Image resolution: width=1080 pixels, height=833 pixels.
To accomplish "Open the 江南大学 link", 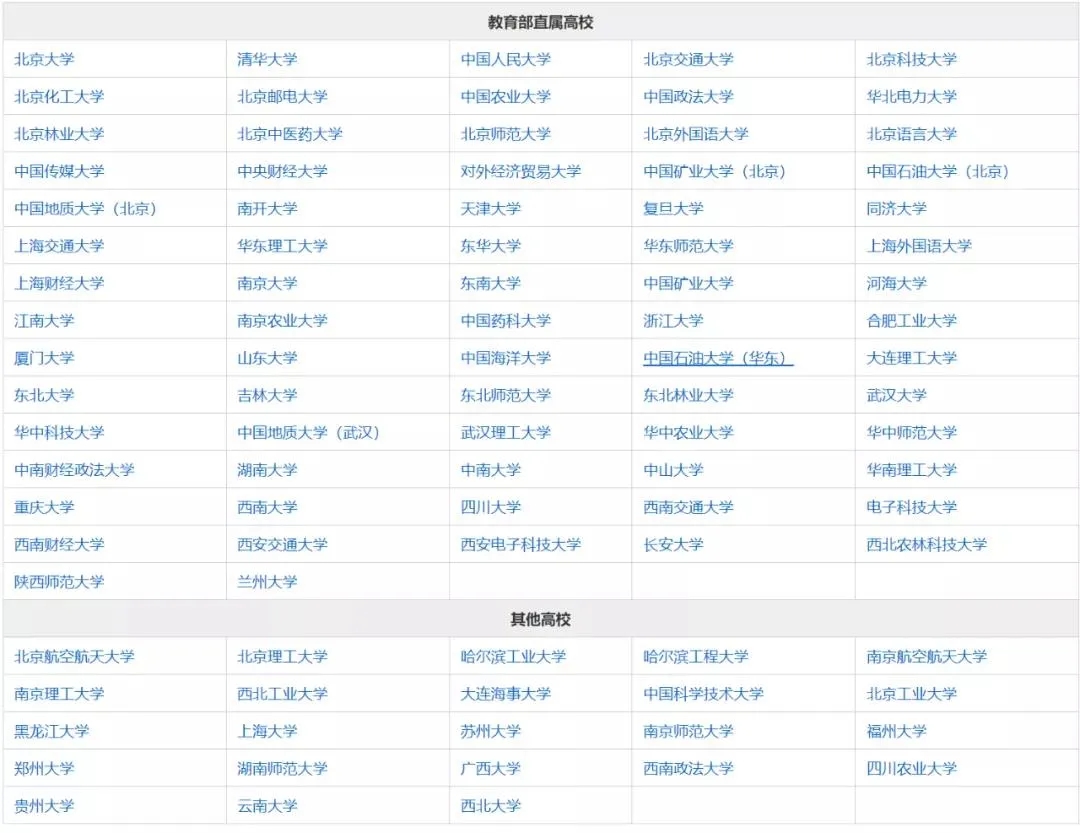I will tap(44, 320).
